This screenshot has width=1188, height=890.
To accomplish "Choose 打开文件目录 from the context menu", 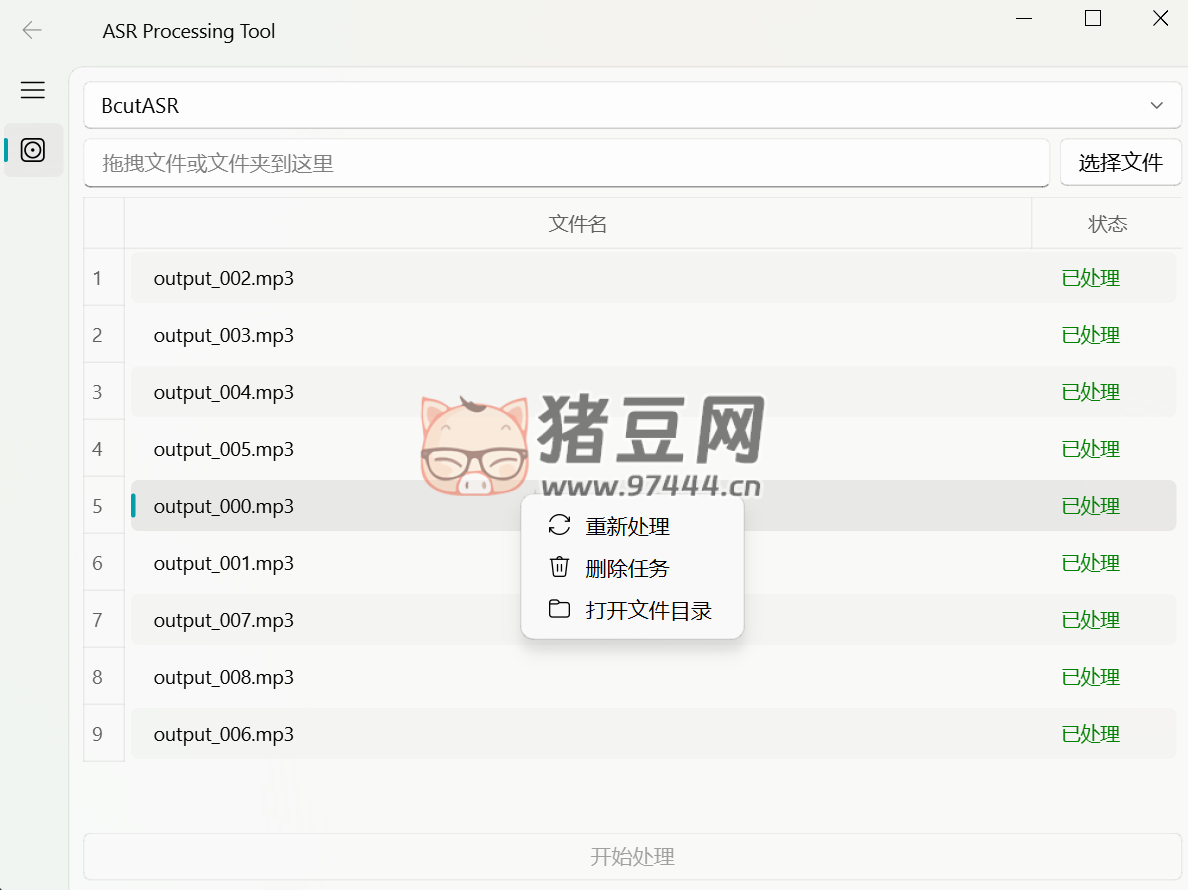I will (x=648, y=610).
